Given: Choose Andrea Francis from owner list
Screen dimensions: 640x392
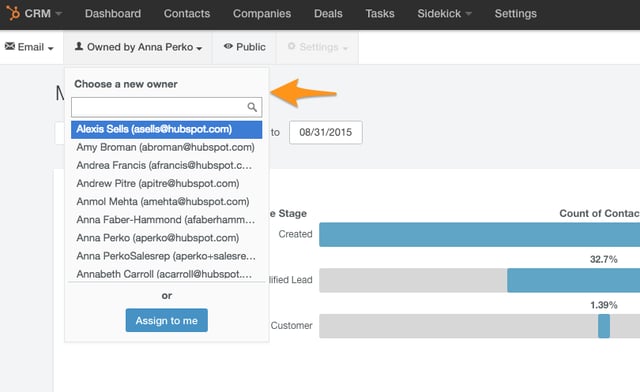Looking at the screenshot, I should tap(167, 165).
